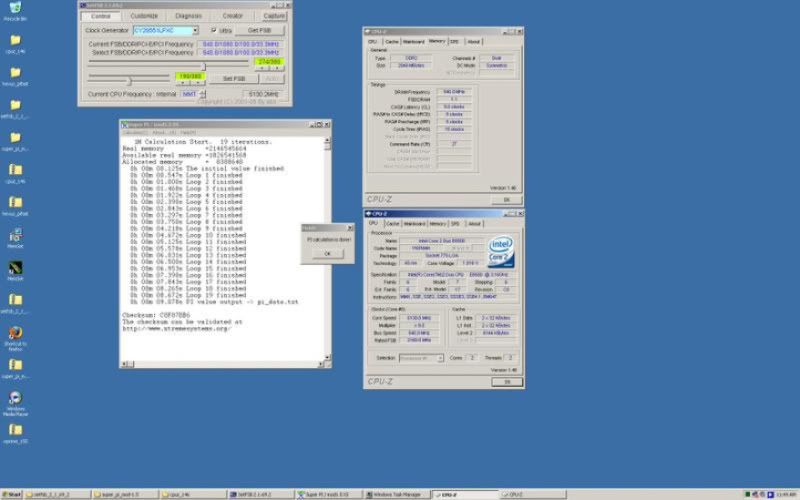Switch to the Control tab in SetFSB

point(101,16)
